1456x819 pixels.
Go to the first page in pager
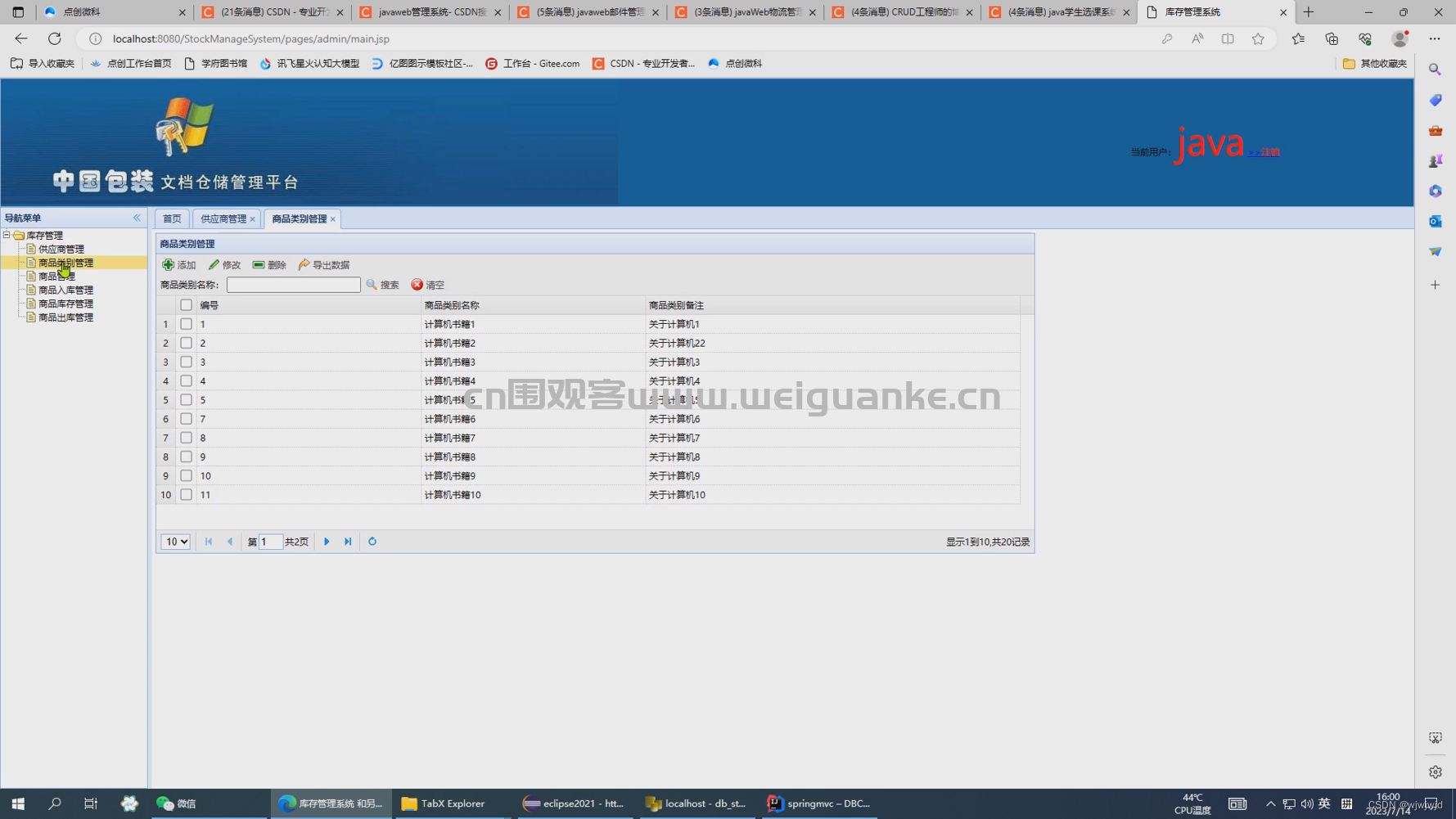209,542
